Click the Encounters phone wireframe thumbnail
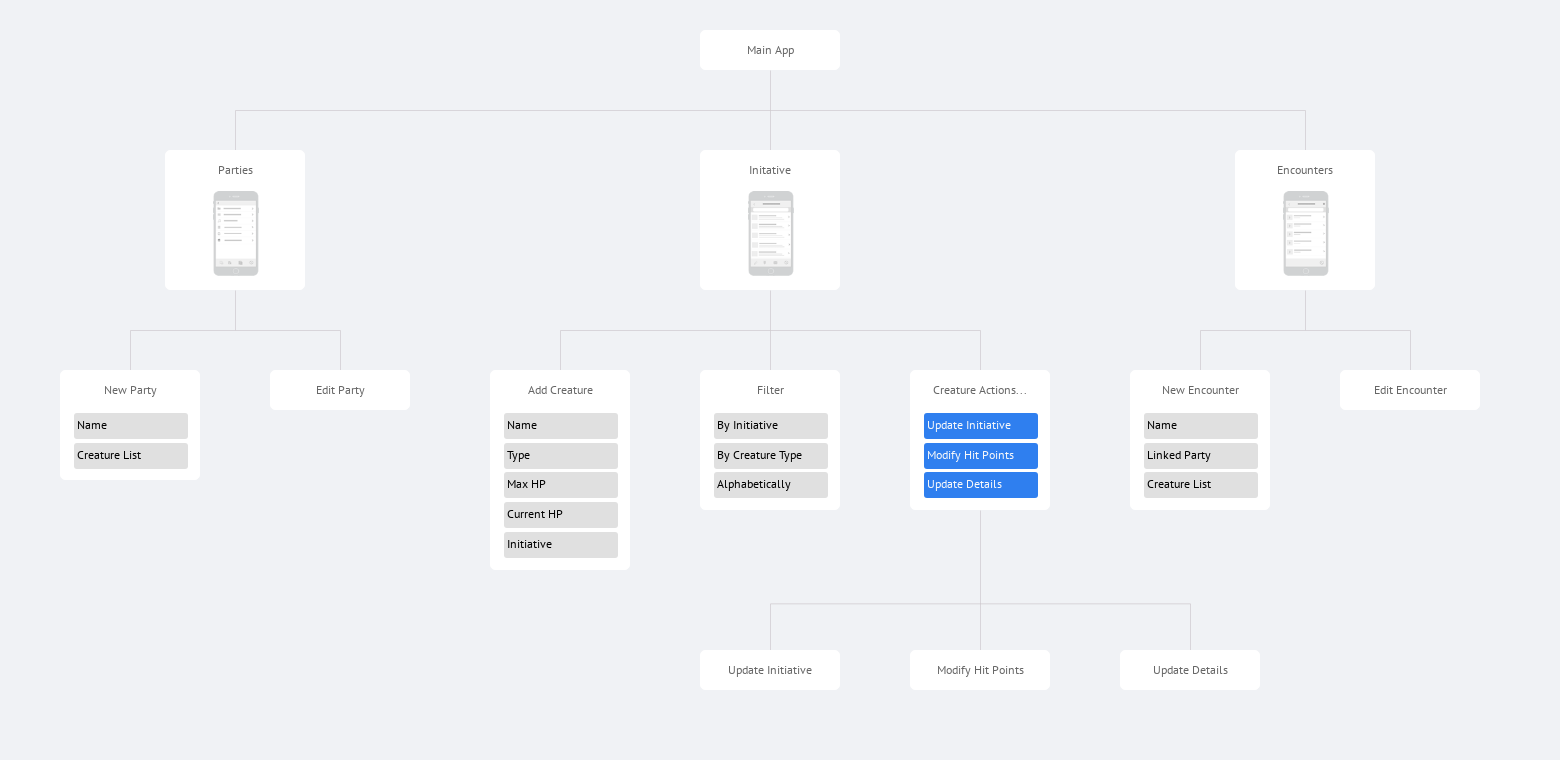This screenshot has width=1560, height=760. pos(1306,233)
